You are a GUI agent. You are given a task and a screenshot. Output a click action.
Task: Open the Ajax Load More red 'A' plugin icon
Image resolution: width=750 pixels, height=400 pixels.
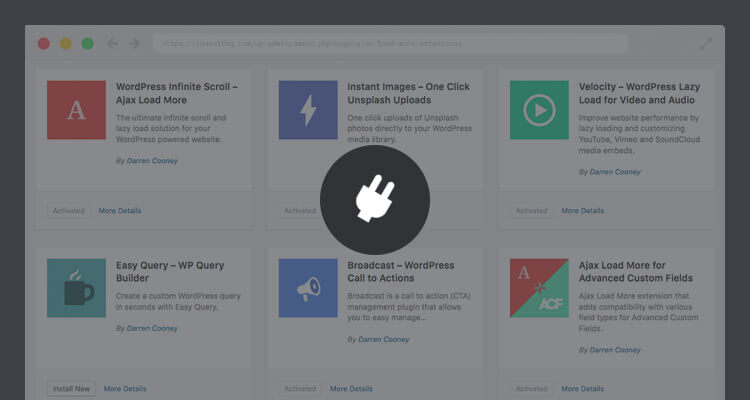pyautogui.click(x=77, y=110)
